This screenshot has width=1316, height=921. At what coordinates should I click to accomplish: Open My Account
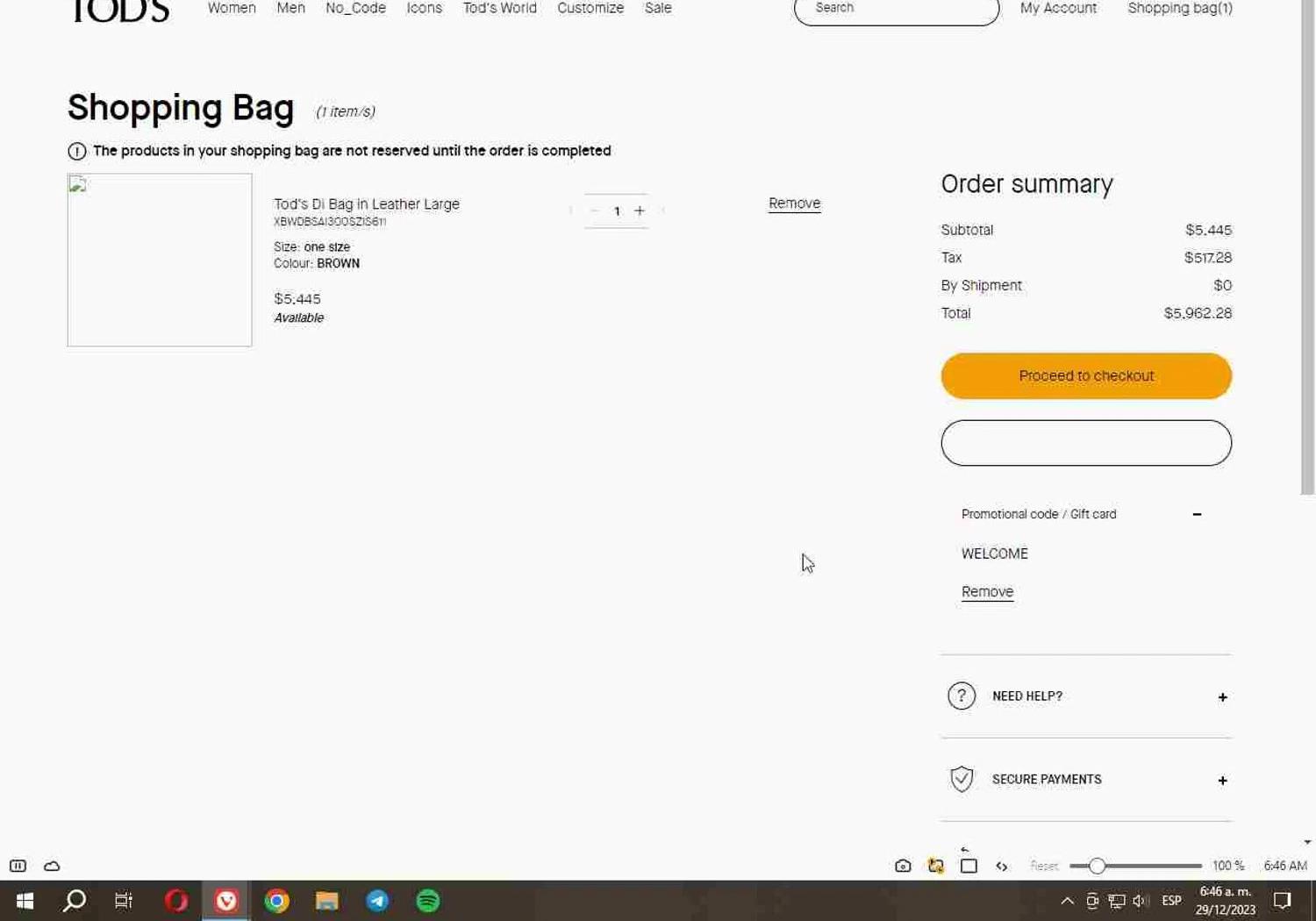1058,8
